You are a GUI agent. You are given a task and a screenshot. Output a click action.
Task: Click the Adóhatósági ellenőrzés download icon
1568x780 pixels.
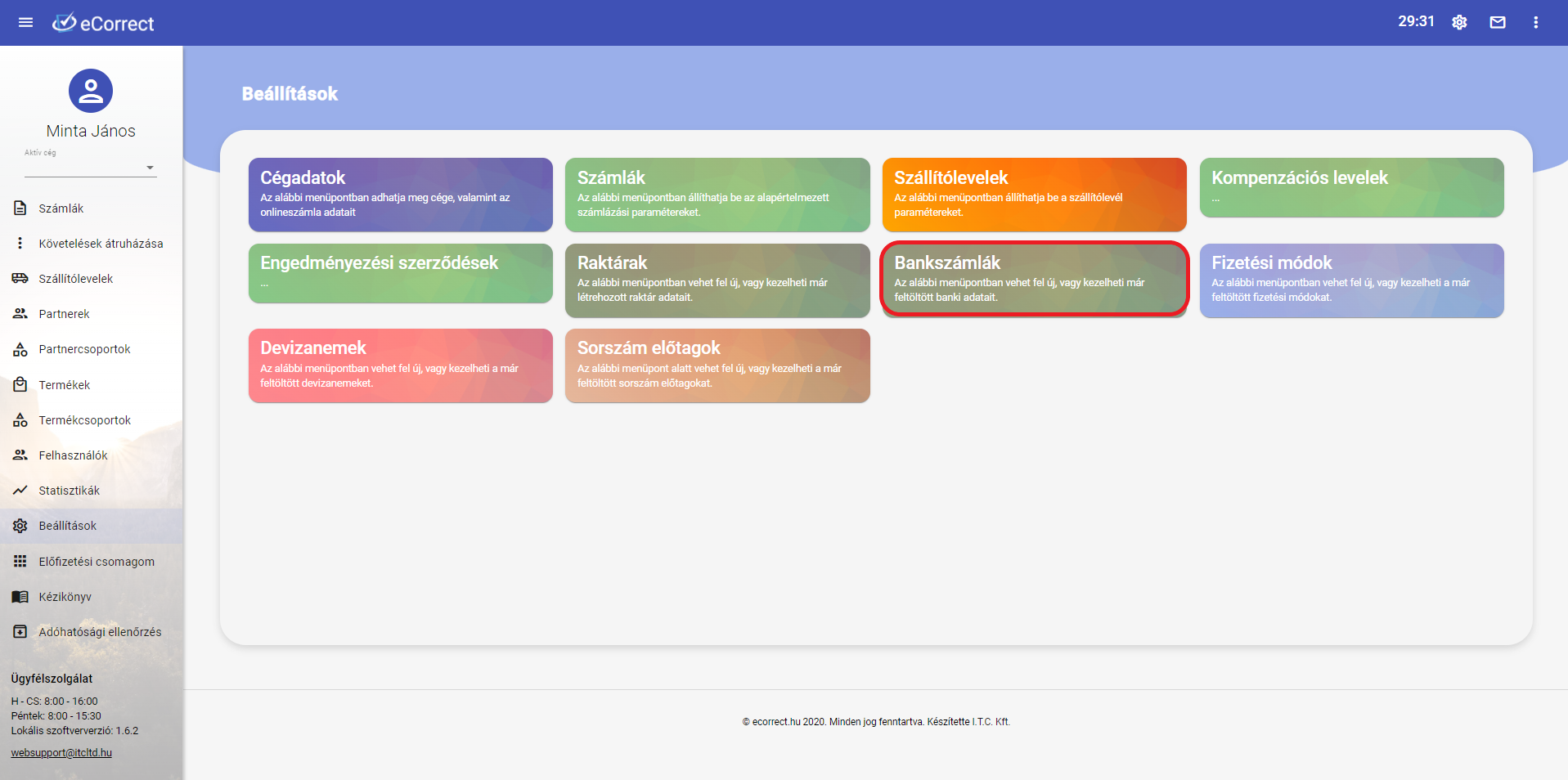20,632
